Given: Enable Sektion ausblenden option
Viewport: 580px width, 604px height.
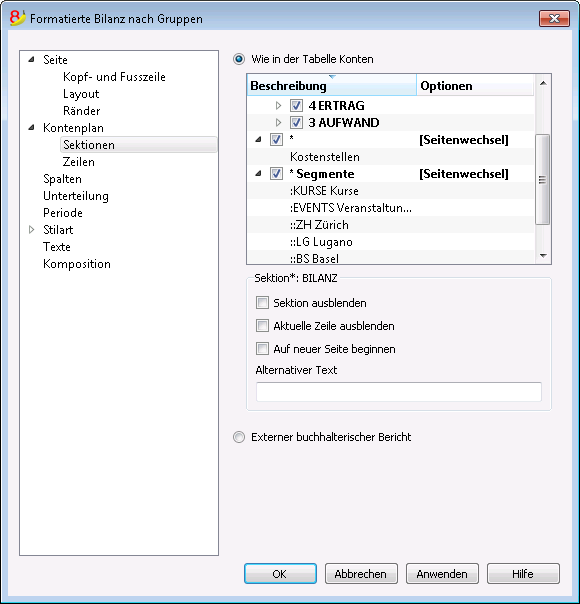Looking at the screenshot, I should point(262,303).
